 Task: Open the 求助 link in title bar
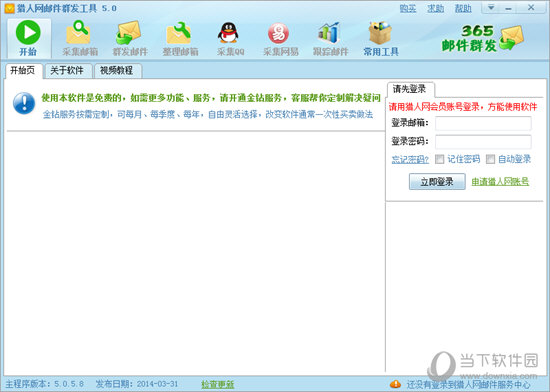(x=436, y=8)
